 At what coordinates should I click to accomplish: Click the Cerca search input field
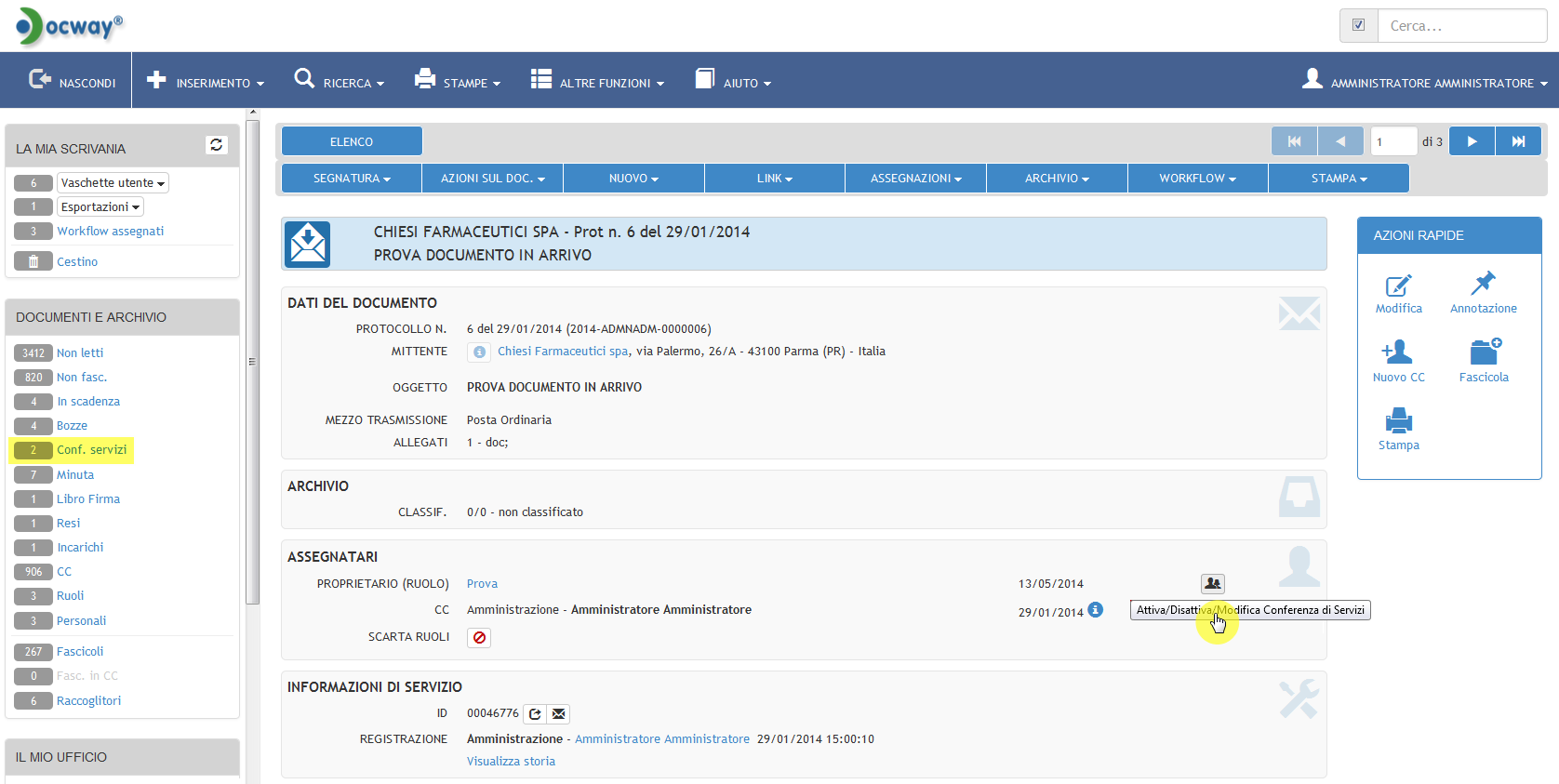(x=1461, y=26)
